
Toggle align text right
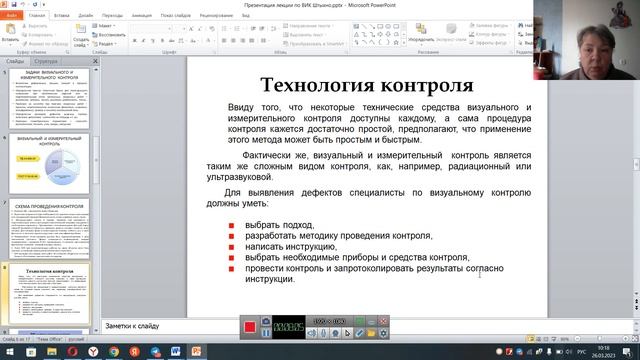[242, 41]
